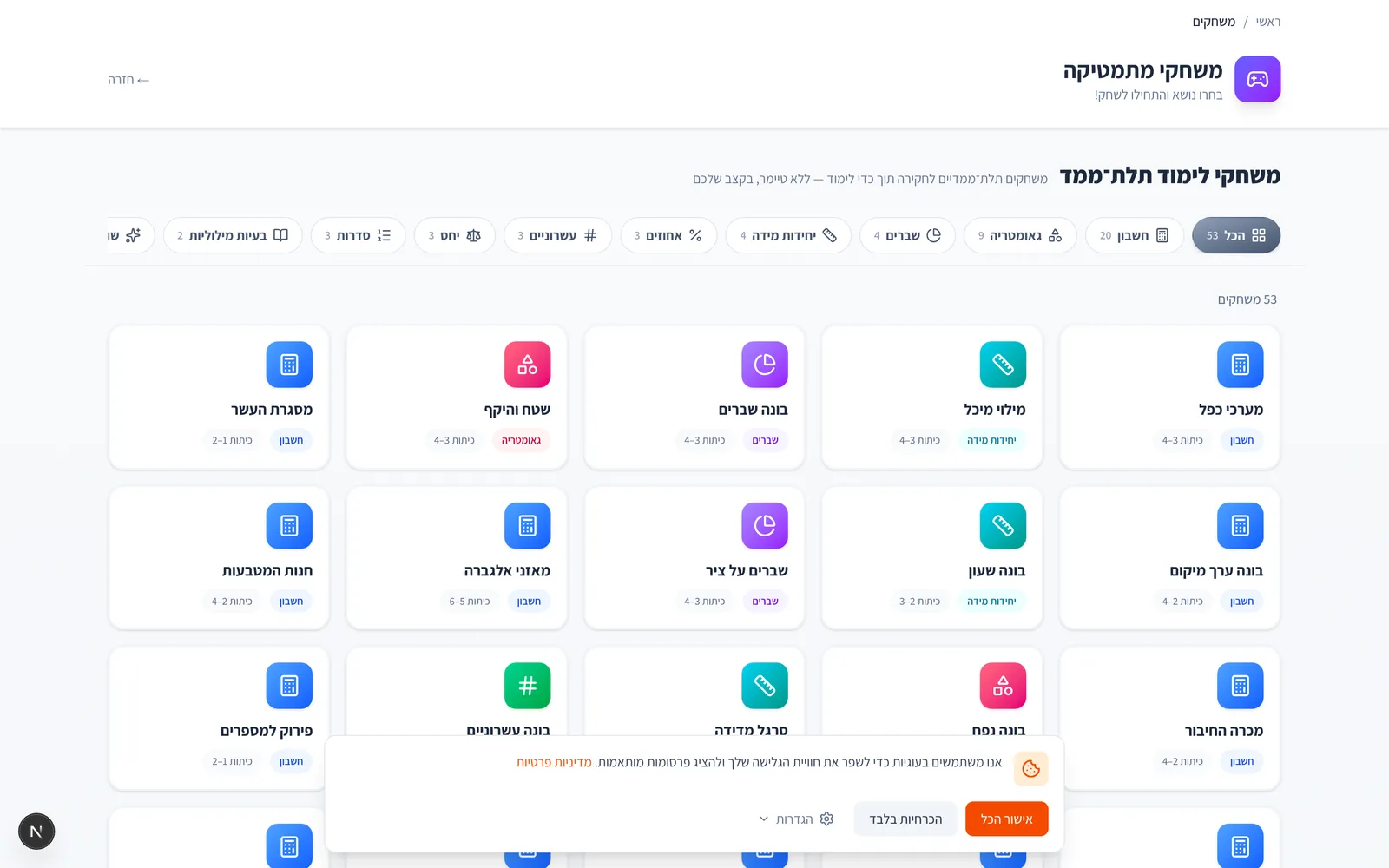Open the בונה נפח shapes icon
The height and width of the screenshot is (868, 1389).
(1003, 686)
